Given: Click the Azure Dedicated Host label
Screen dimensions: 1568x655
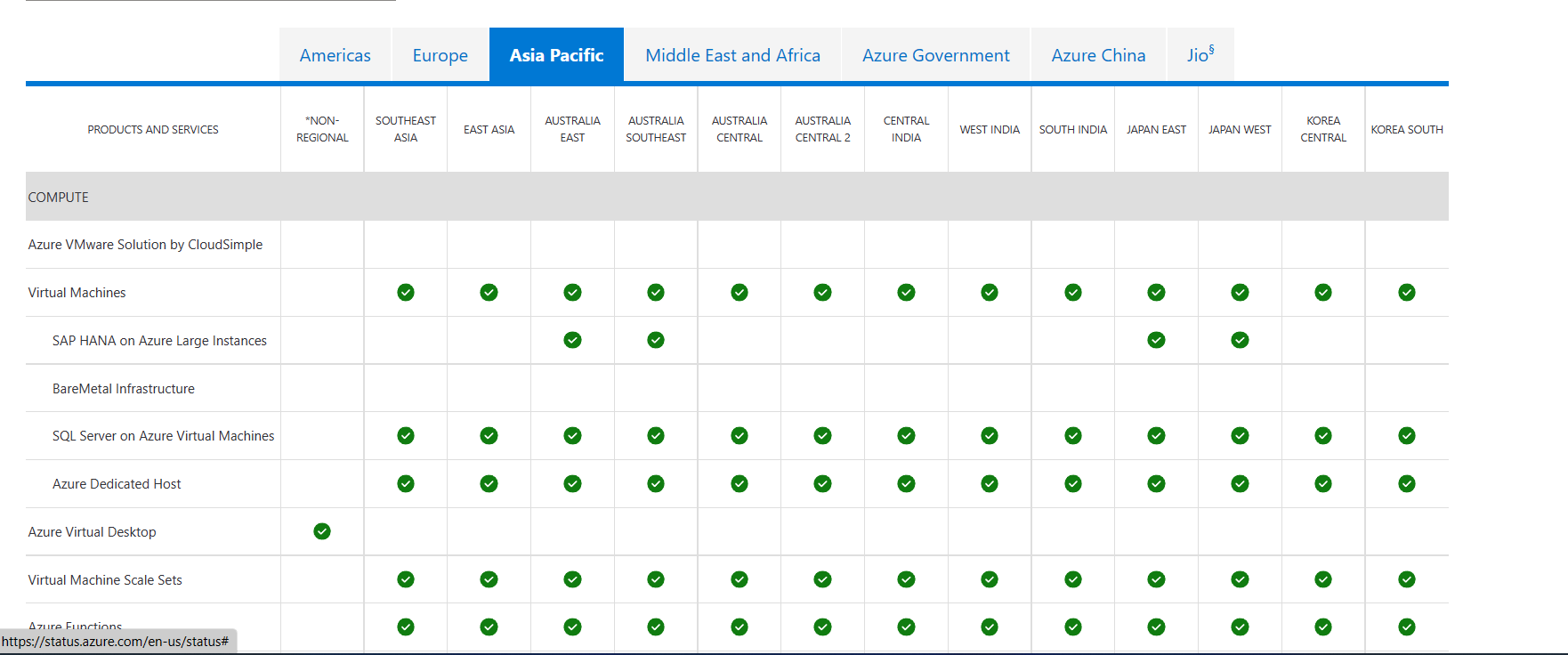Looking at the screenshot, I should [117, 484].
